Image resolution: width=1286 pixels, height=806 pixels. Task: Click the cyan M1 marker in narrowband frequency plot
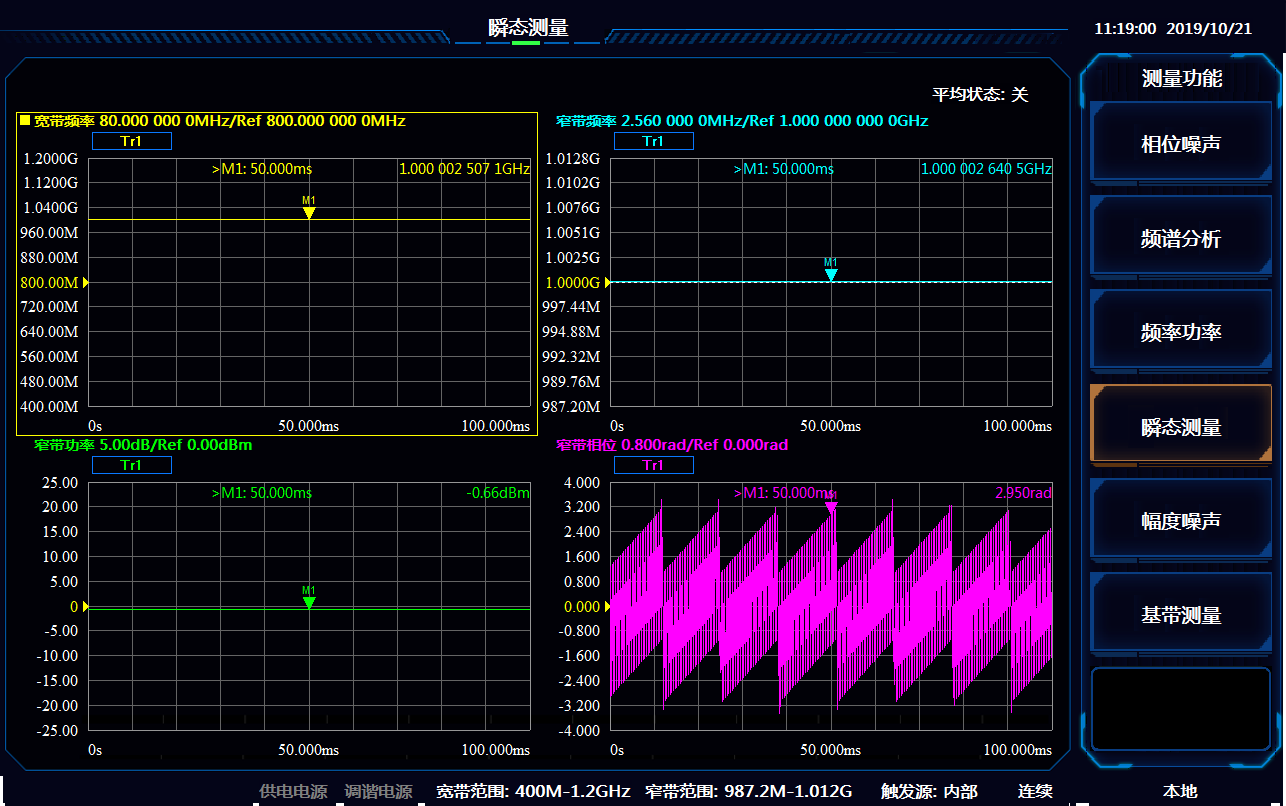tap(830, 274)
